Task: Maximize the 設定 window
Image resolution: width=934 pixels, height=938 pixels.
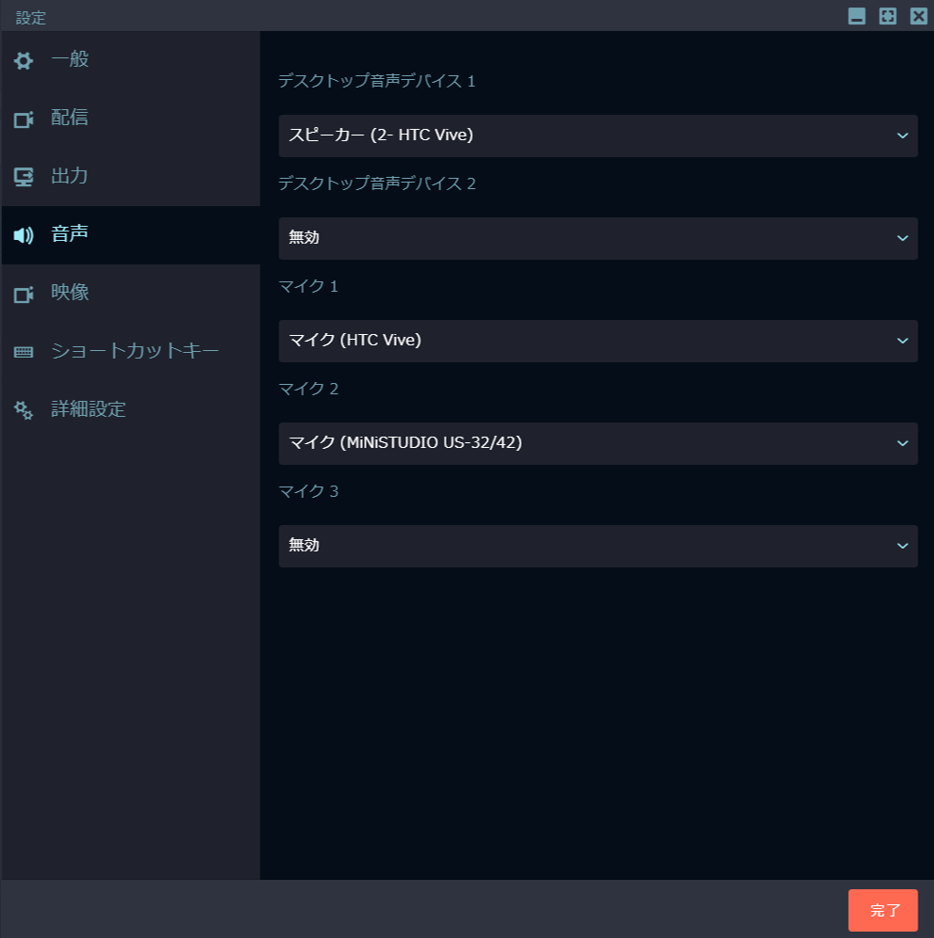Action: click(x=887, y=16)
